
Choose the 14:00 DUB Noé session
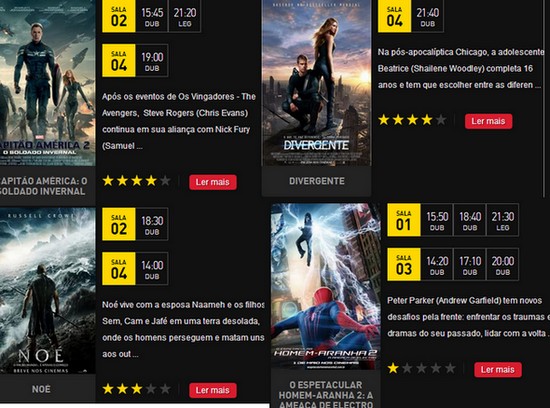pyautogui.click(x=152, y=268)
